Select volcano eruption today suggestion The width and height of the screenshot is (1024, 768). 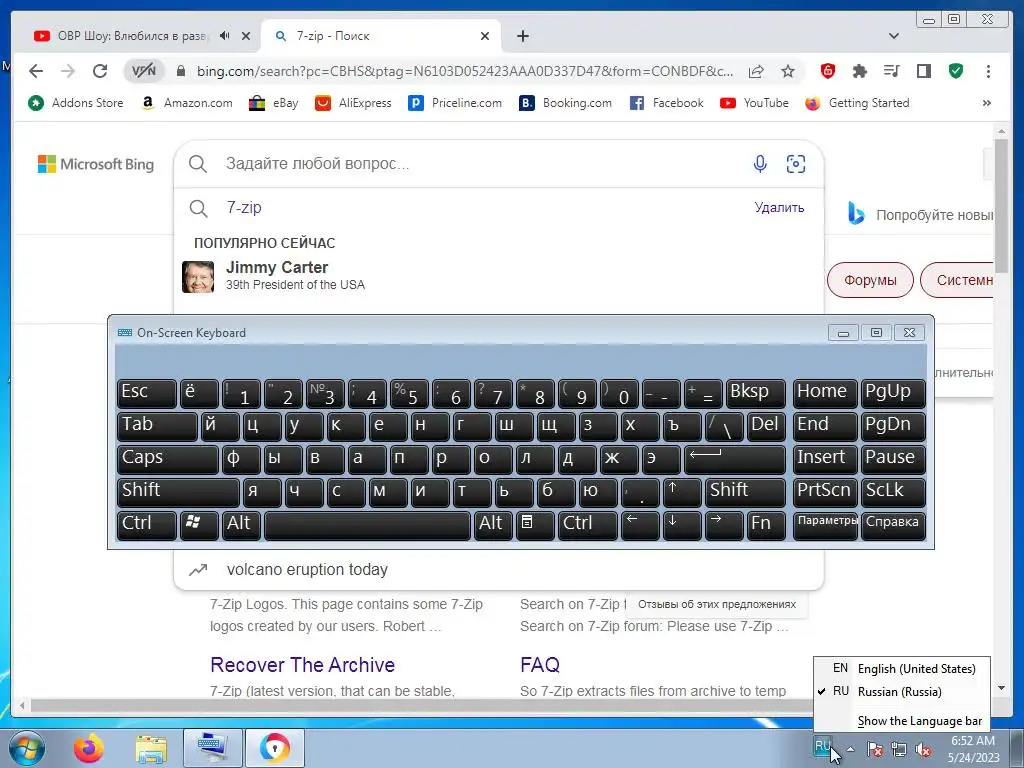(x=499, y=569)
